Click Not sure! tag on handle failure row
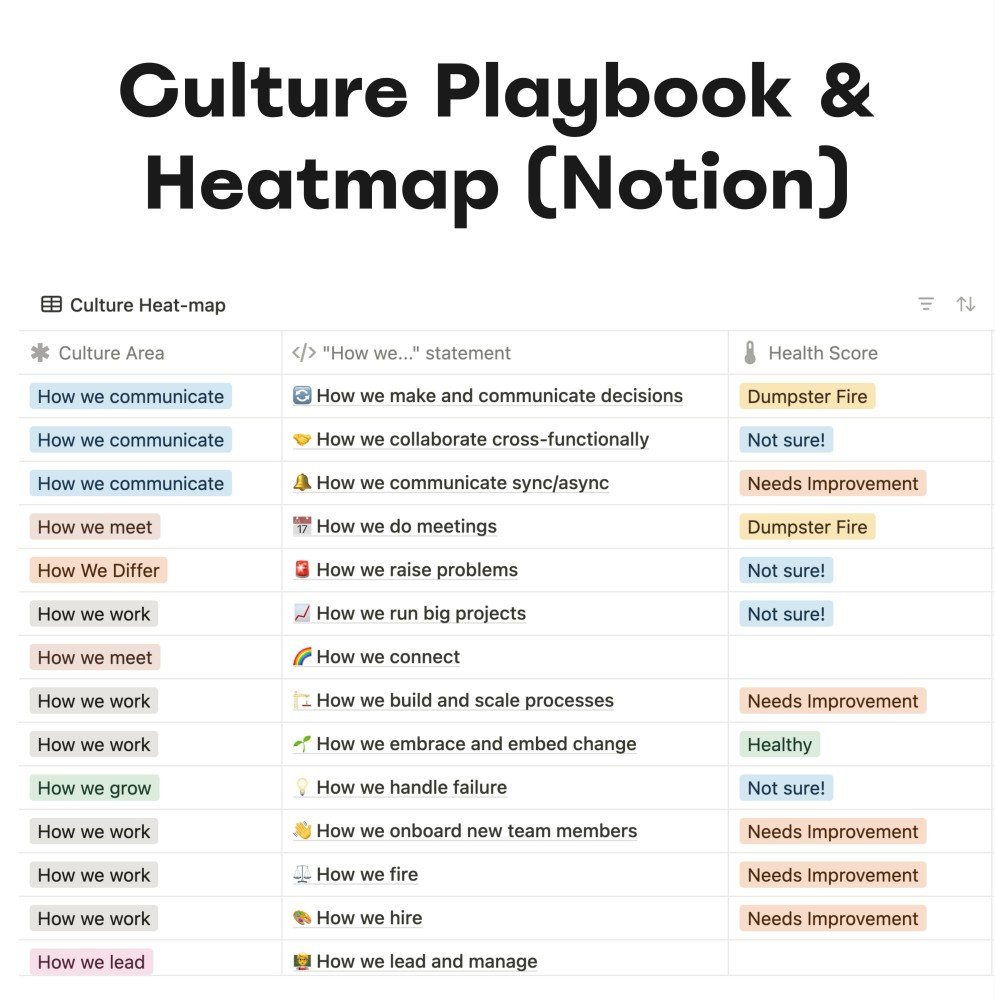The image size is (995, 1000). [x=786, y=788]
